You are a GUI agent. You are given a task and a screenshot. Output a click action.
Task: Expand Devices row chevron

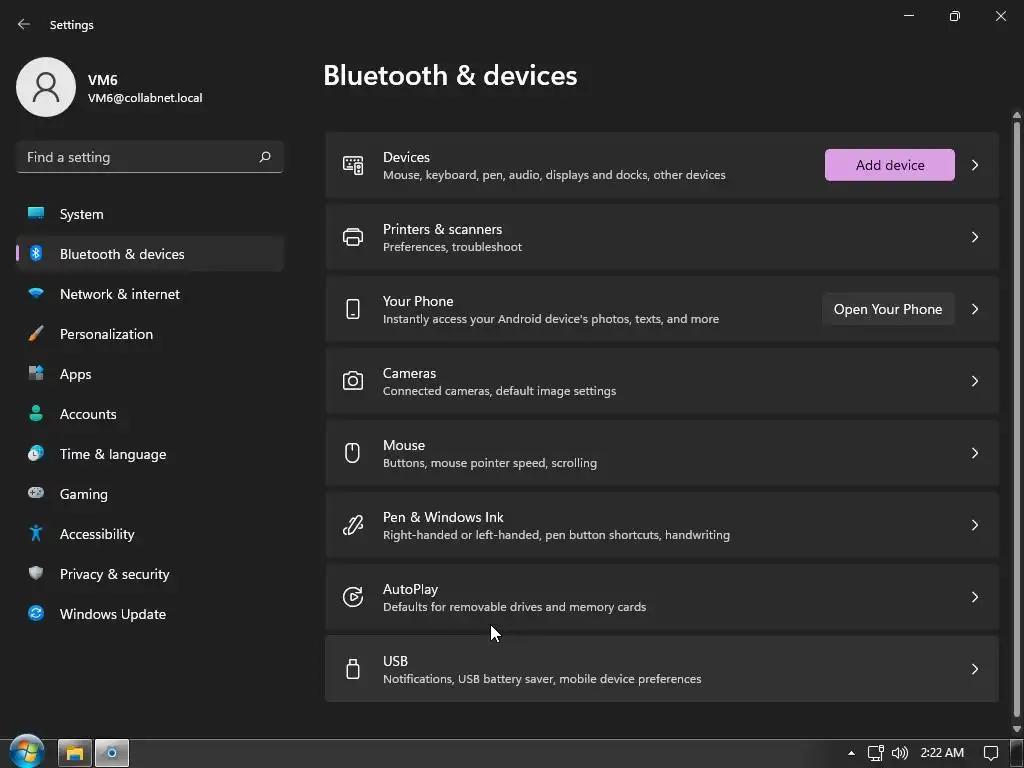pos(974,165)
